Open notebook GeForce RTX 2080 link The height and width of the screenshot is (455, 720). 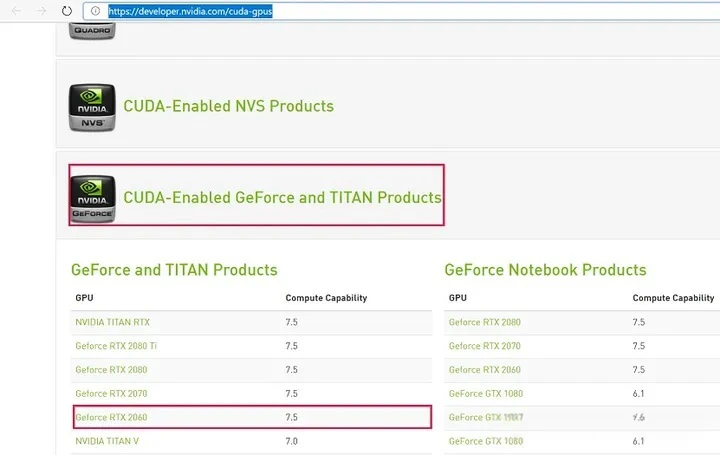click(484, 322)
